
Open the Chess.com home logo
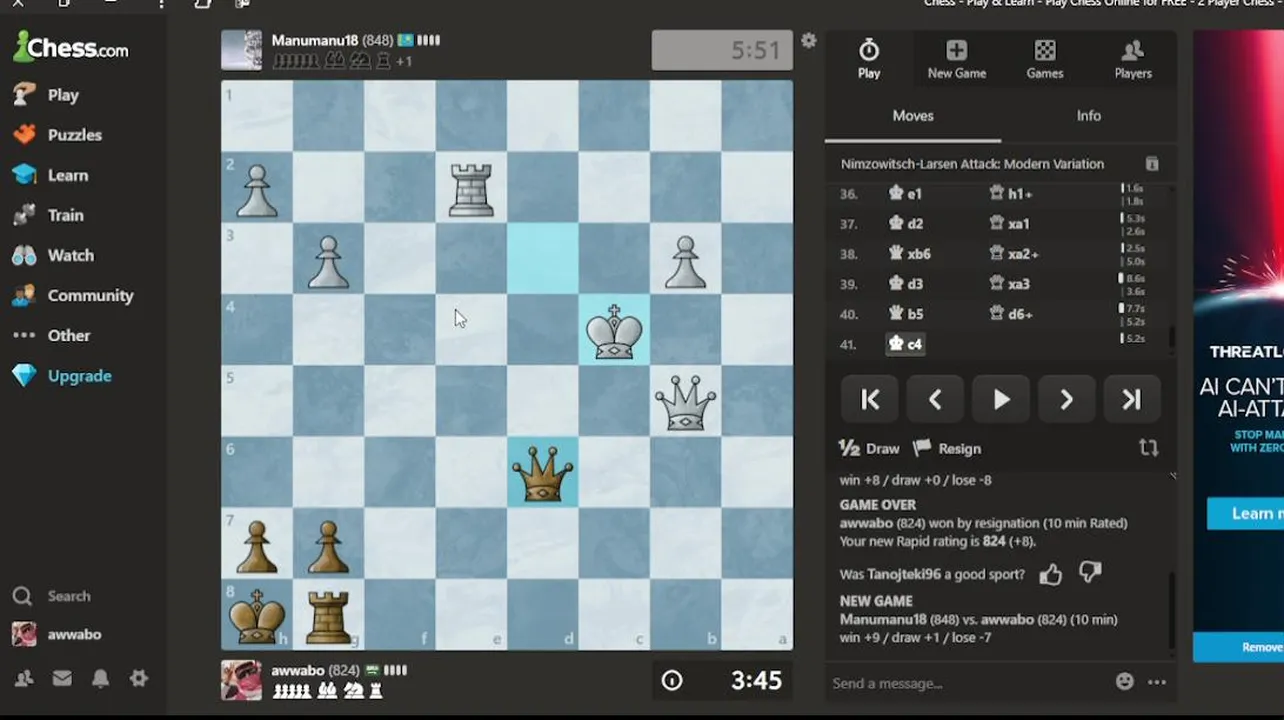70,47
